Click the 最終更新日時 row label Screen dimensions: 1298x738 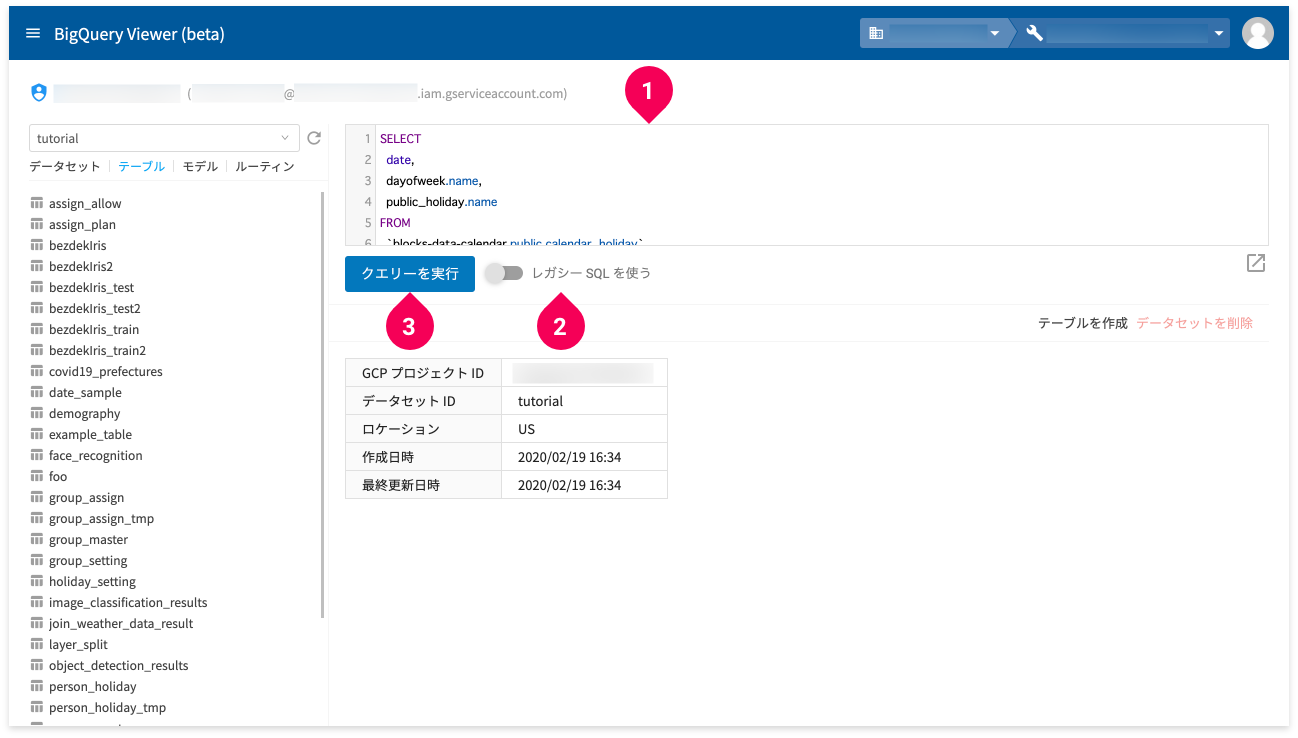click(x=400, y=485)
